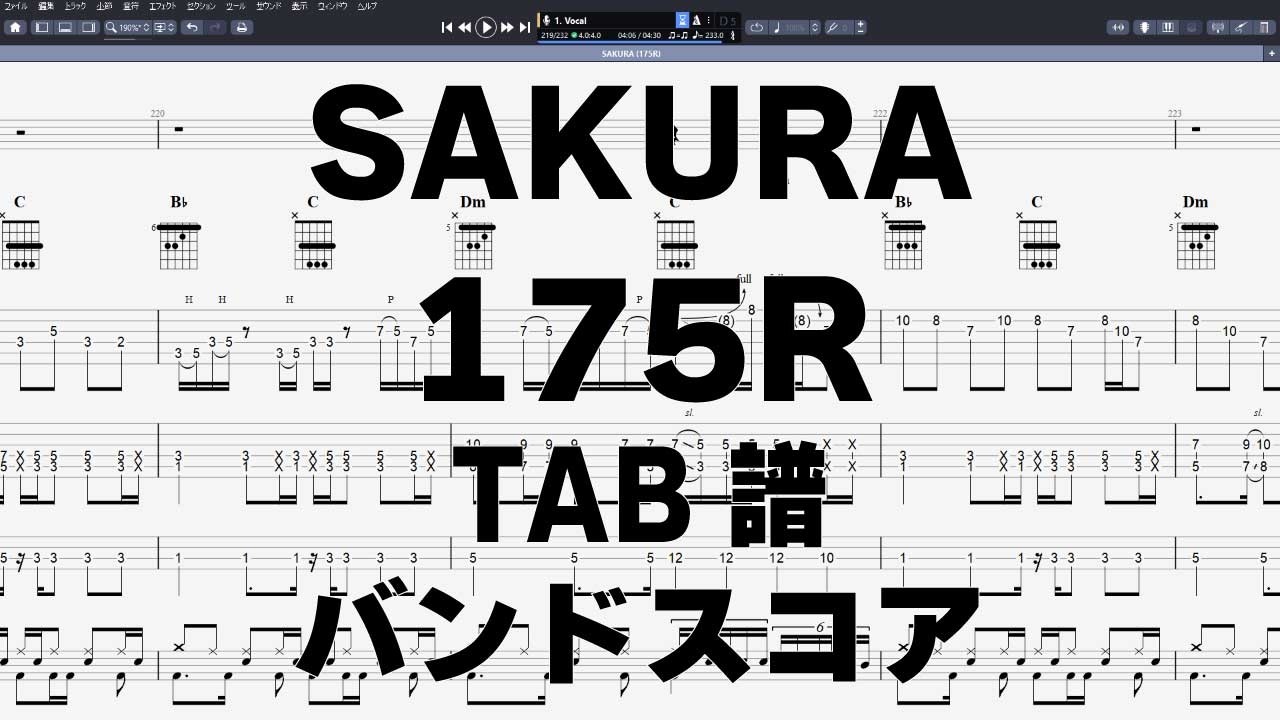This screenshot has width=1280, height=720.
Task: Start playback with the play button
Action: (x=486, y=27)
